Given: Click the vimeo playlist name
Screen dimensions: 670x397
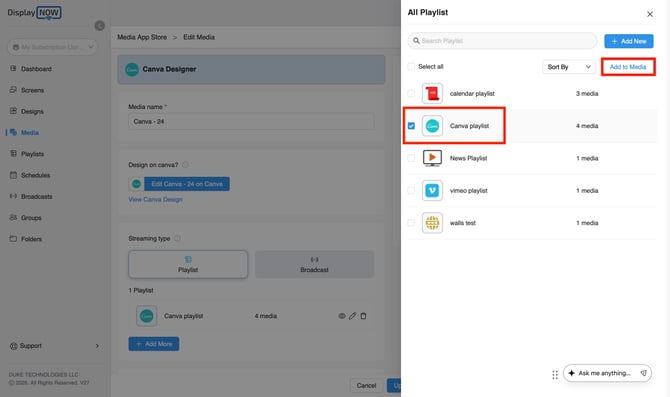Looking at the screenshot, I should tap(468, 191).
